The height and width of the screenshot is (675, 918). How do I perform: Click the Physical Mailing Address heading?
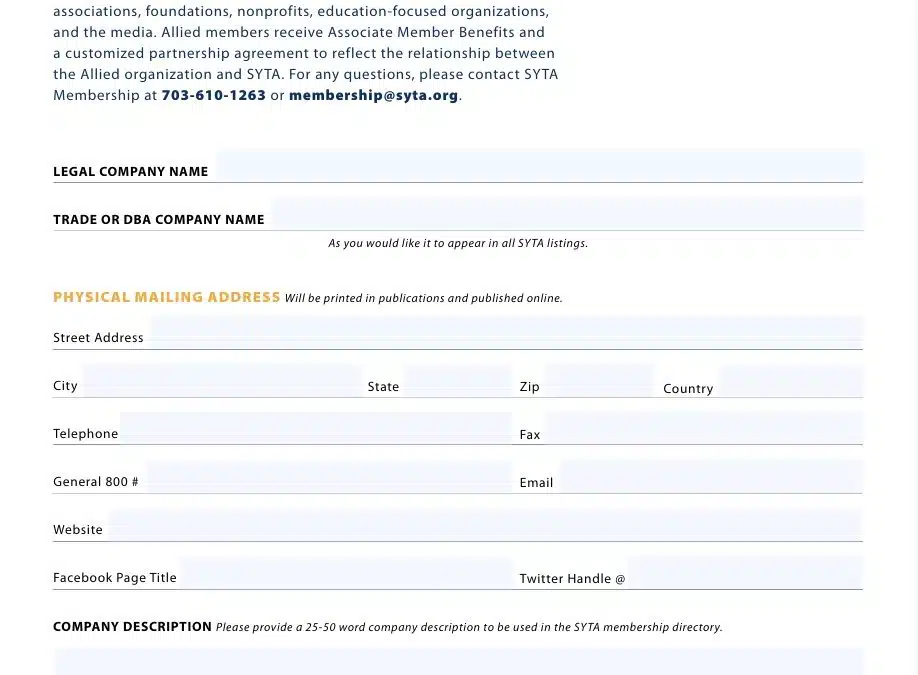(166, 297)
